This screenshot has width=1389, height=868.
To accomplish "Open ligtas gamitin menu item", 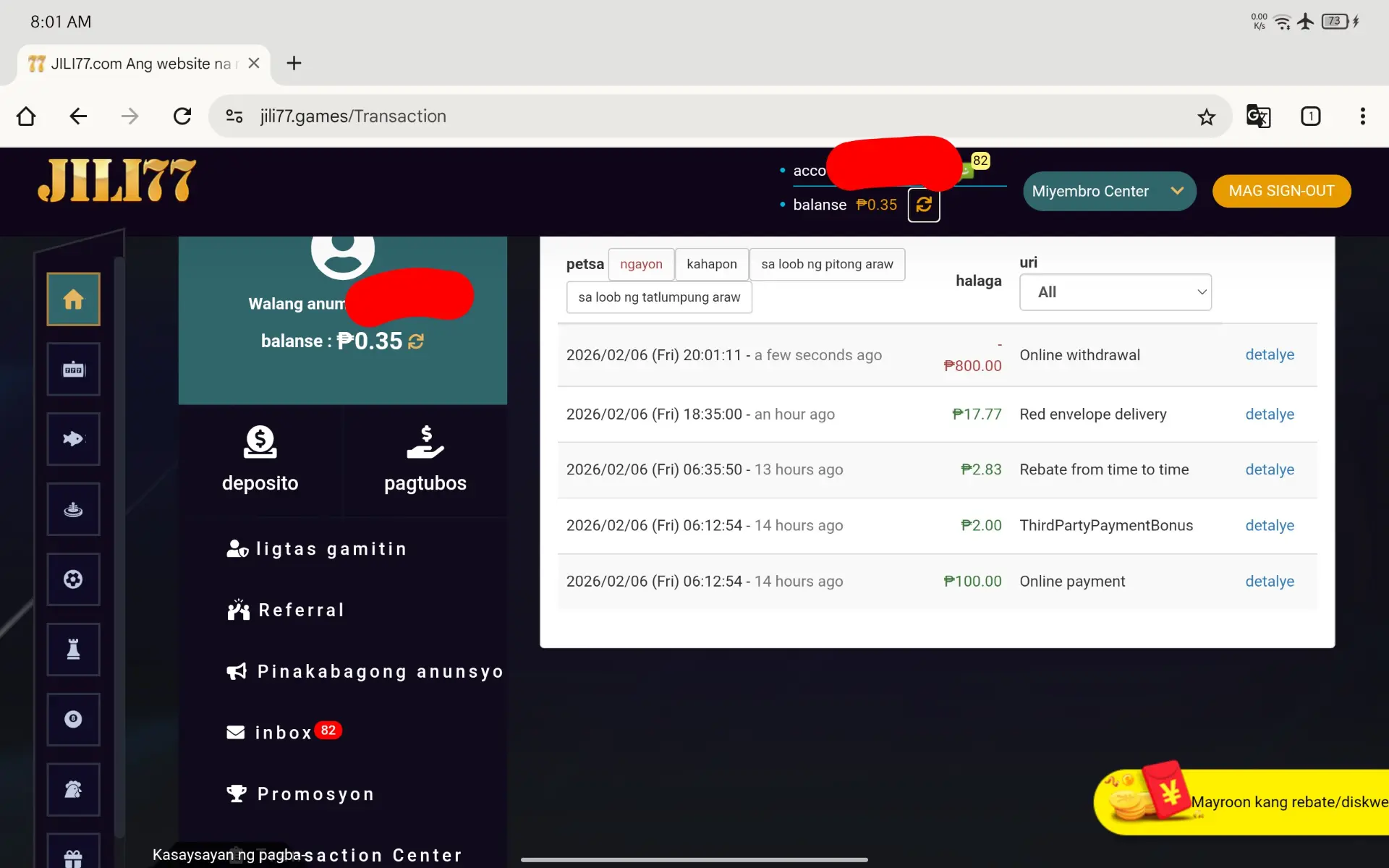I will (x=318, y=549).
